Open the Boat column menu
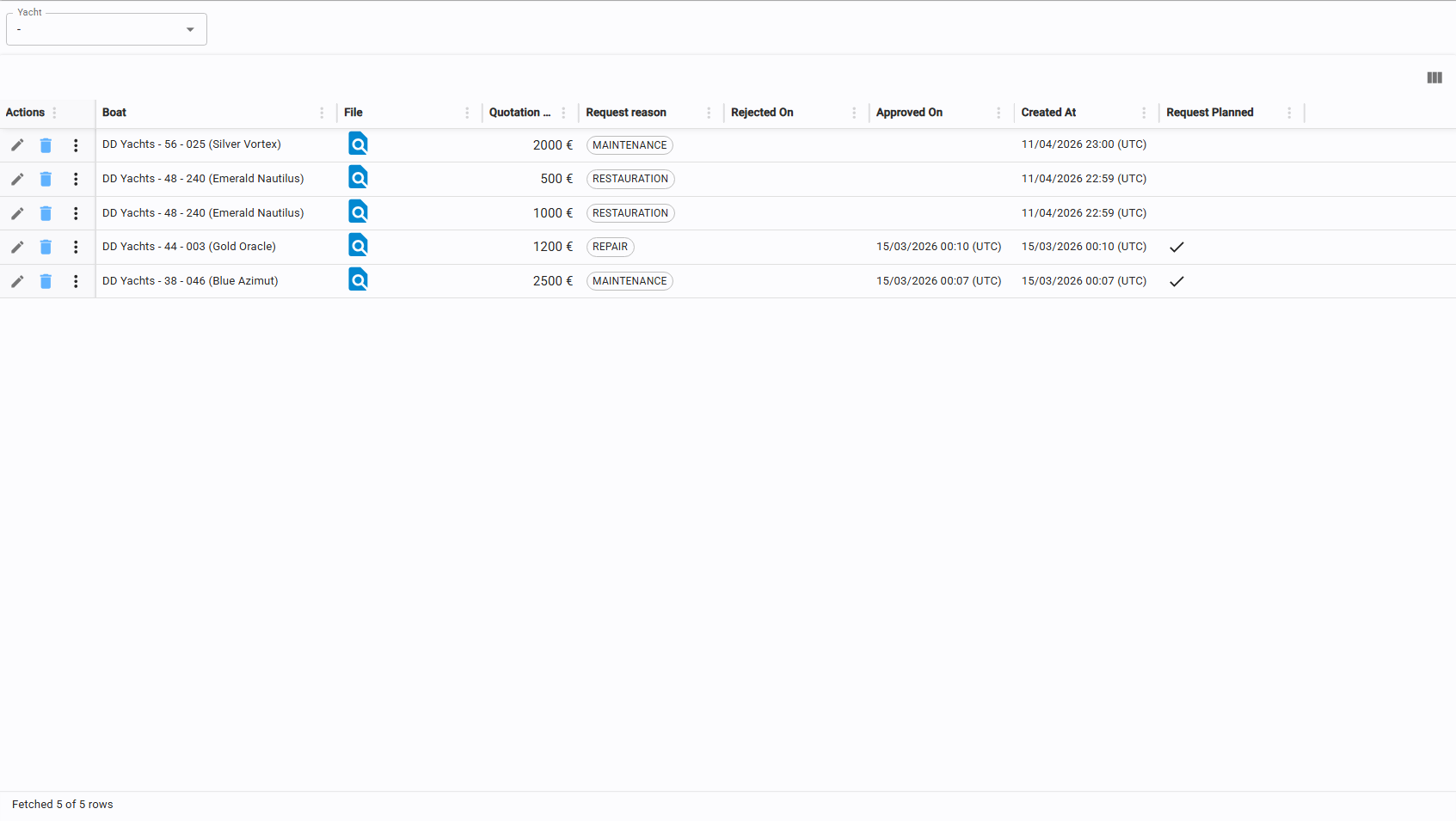This screenshot has height=821, width=1456. click(322, 113)
